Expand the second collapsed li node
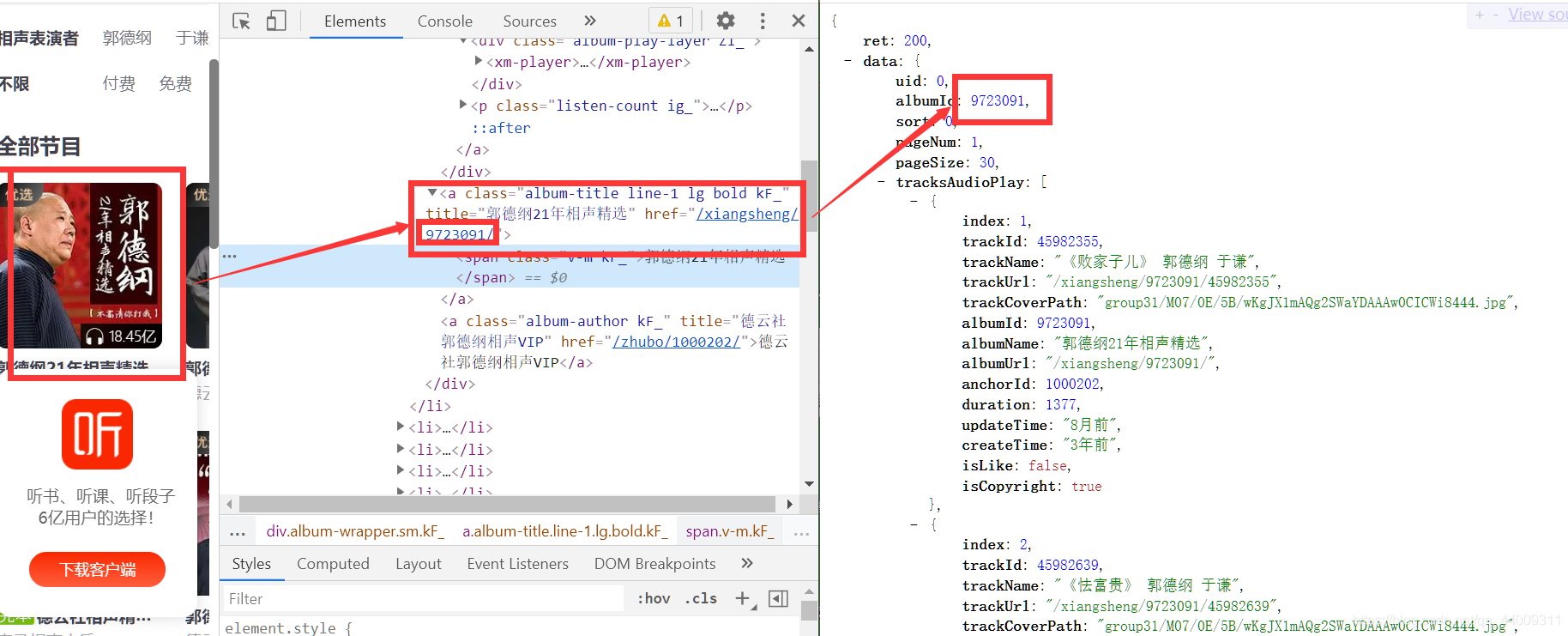Viewport: 1568px width, 636px height. tap(401, 448)
